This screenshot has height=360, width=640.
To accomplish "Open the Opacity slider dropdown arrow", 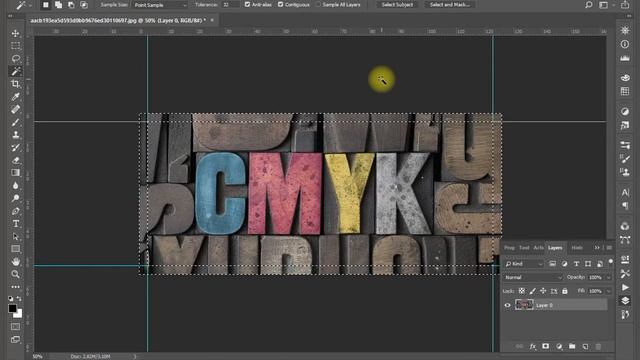I will tap(608, 278).
